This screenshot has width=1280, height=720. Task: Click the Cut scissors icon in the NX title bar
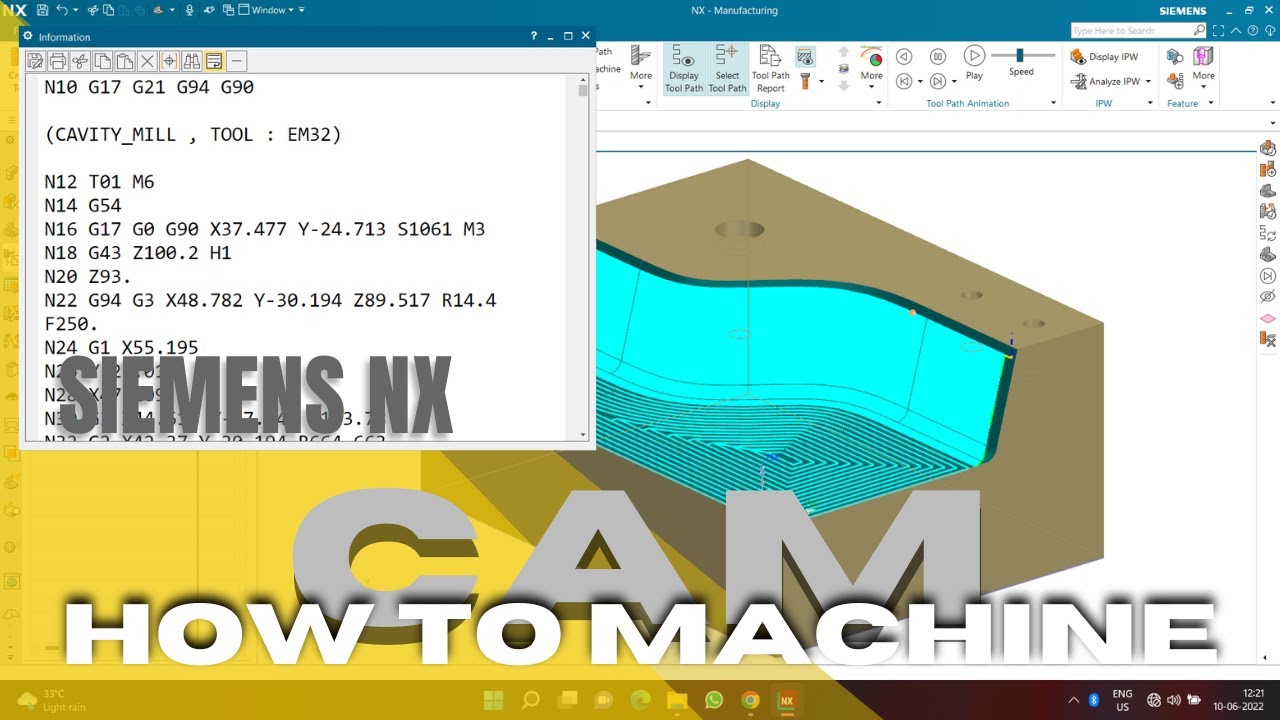[x=93, y=10]
